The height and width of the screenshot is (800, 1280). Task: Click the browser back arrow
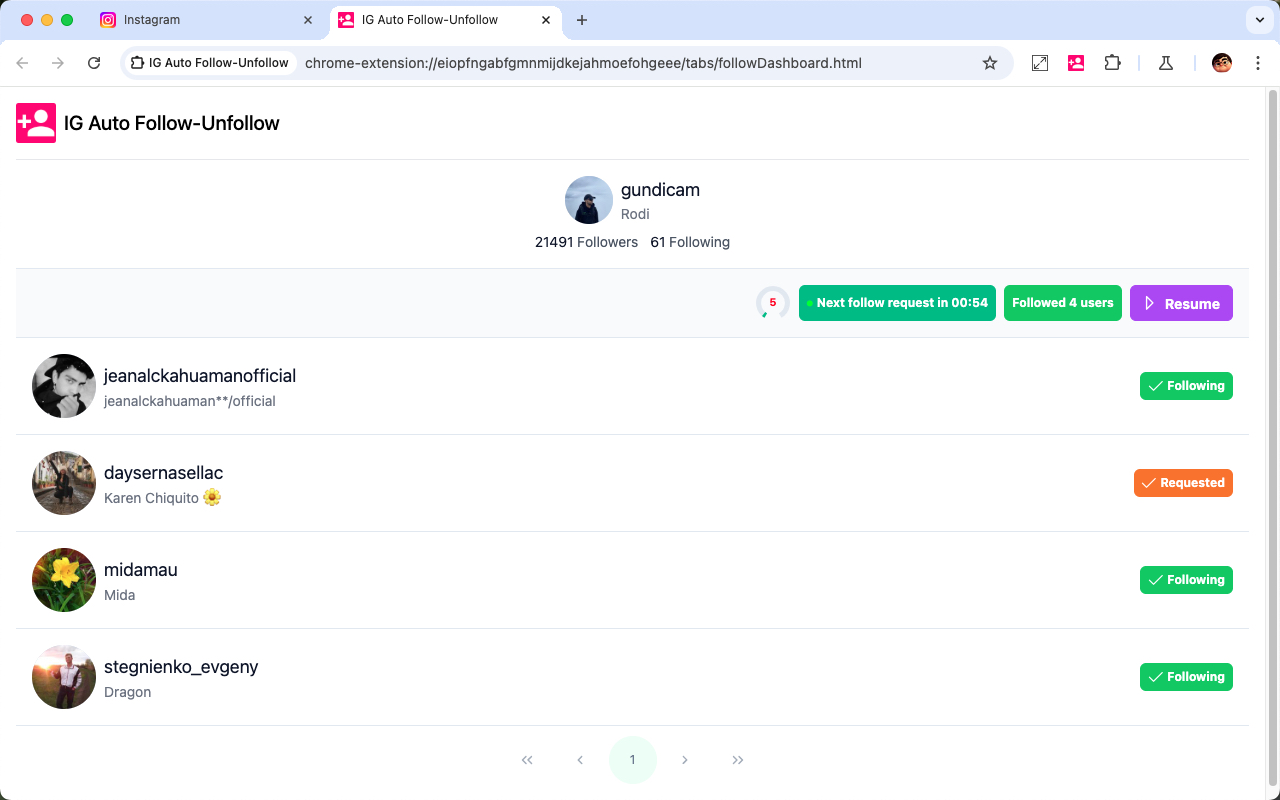click(22, 63)
